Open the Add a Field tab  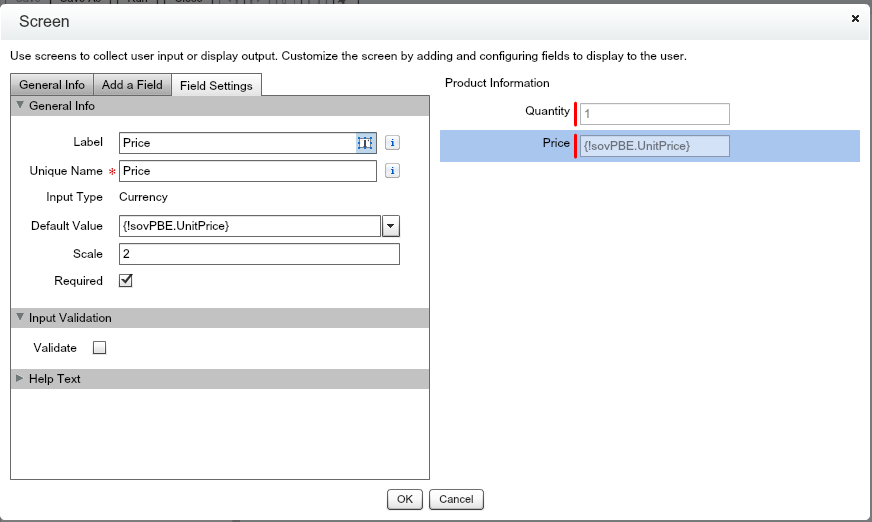(132, 85)
